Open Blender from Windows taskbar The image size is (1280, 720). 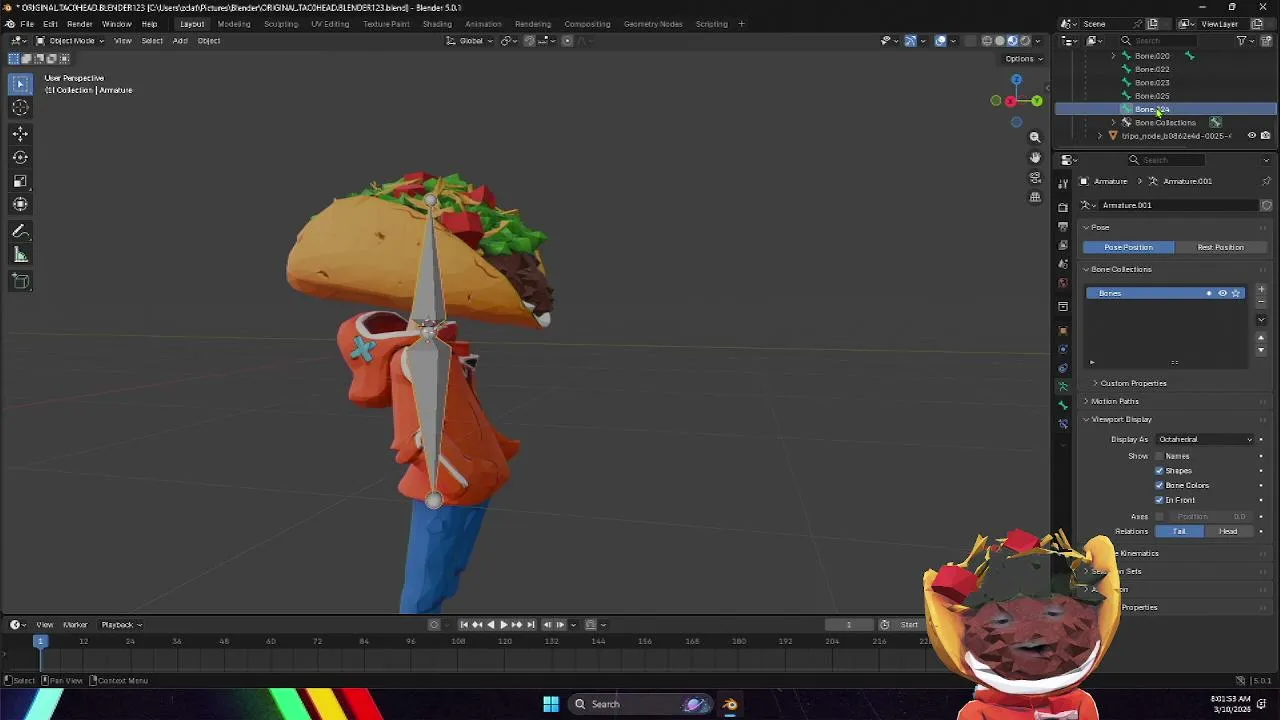(730, 704)
